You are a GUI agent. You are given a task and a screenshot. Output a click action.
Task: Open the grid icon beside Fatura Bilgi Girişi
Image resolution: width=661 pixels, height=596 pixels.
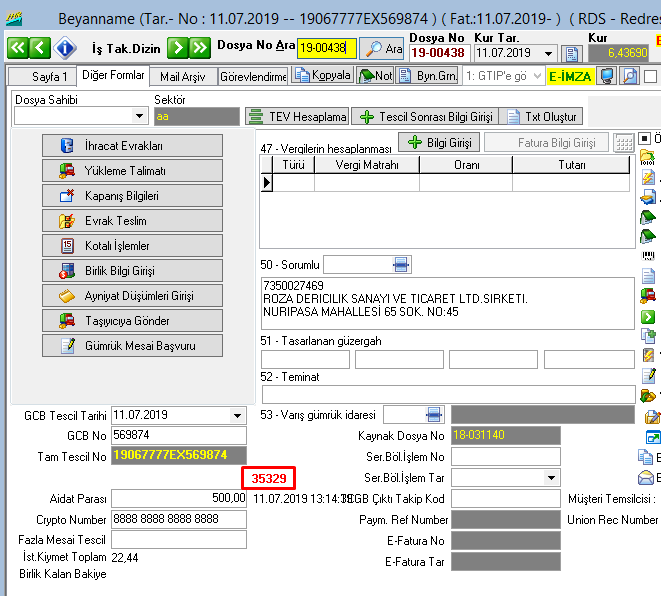[x=623, y=143]
